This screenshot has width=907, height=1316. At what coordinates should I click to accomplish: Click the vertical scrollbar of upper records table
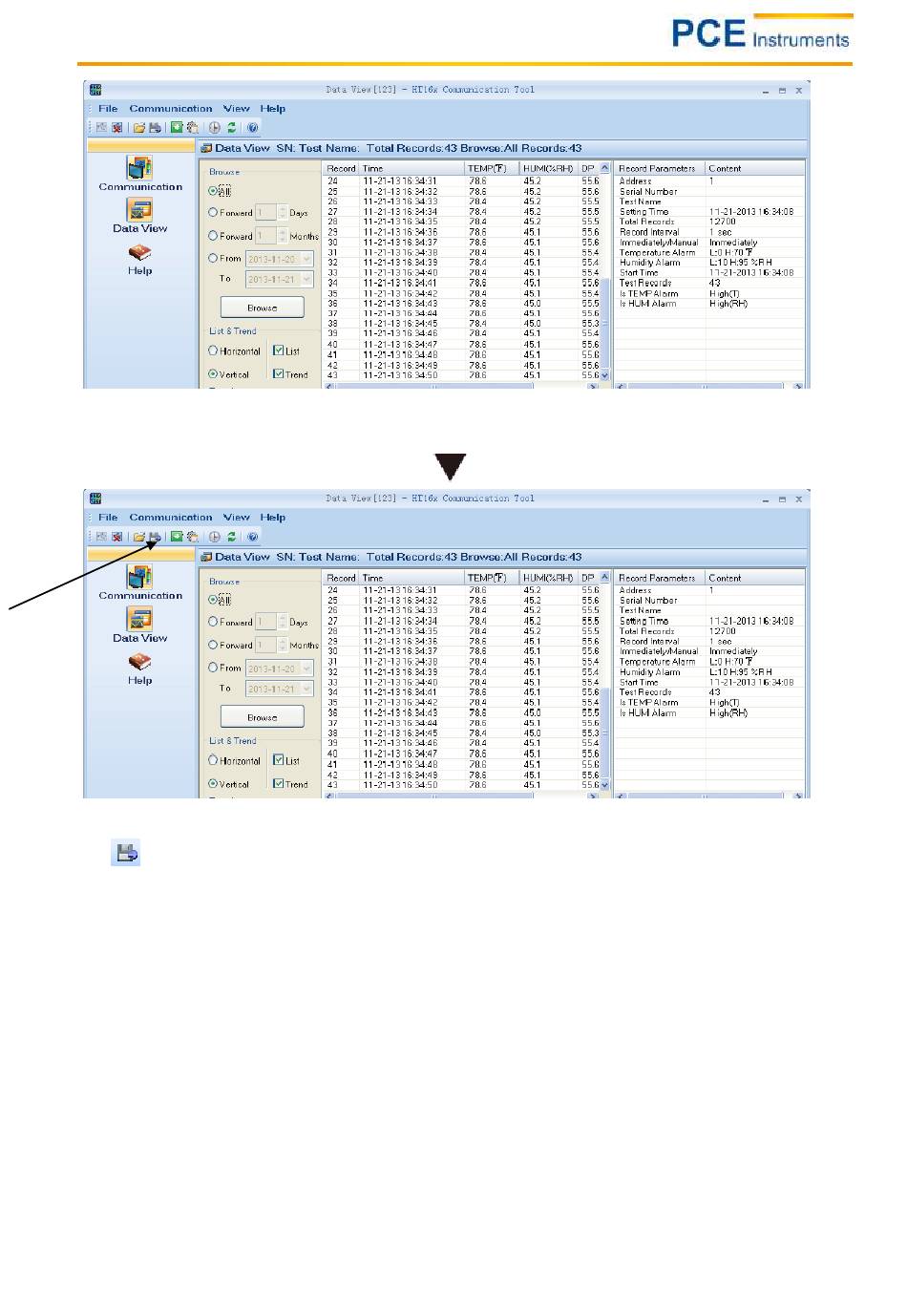click(x=604, y=272)
